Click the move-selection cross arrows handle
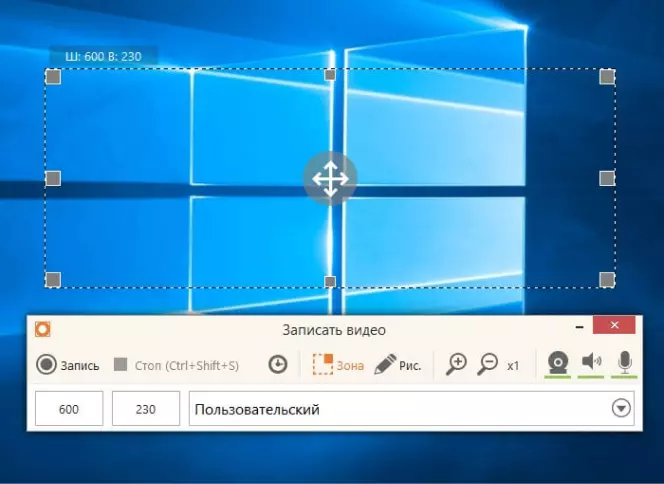664x484 pixels. coord(330,179)
